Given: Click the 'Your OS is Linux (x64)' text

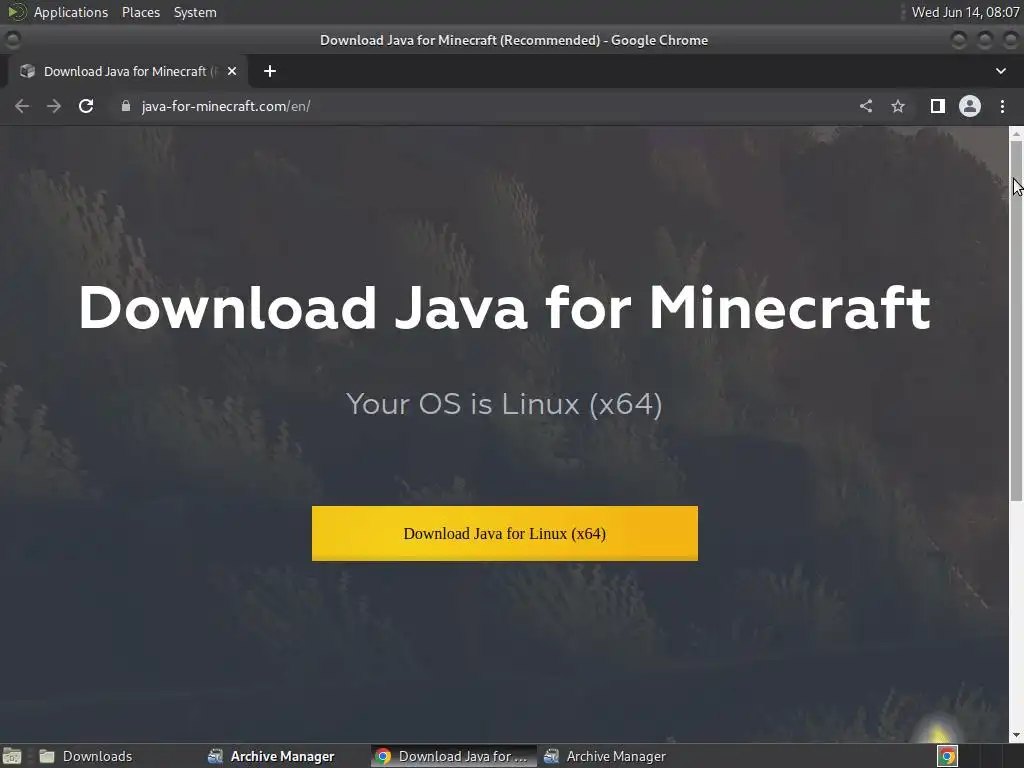Looking at the screenshot, I should 504,404.
